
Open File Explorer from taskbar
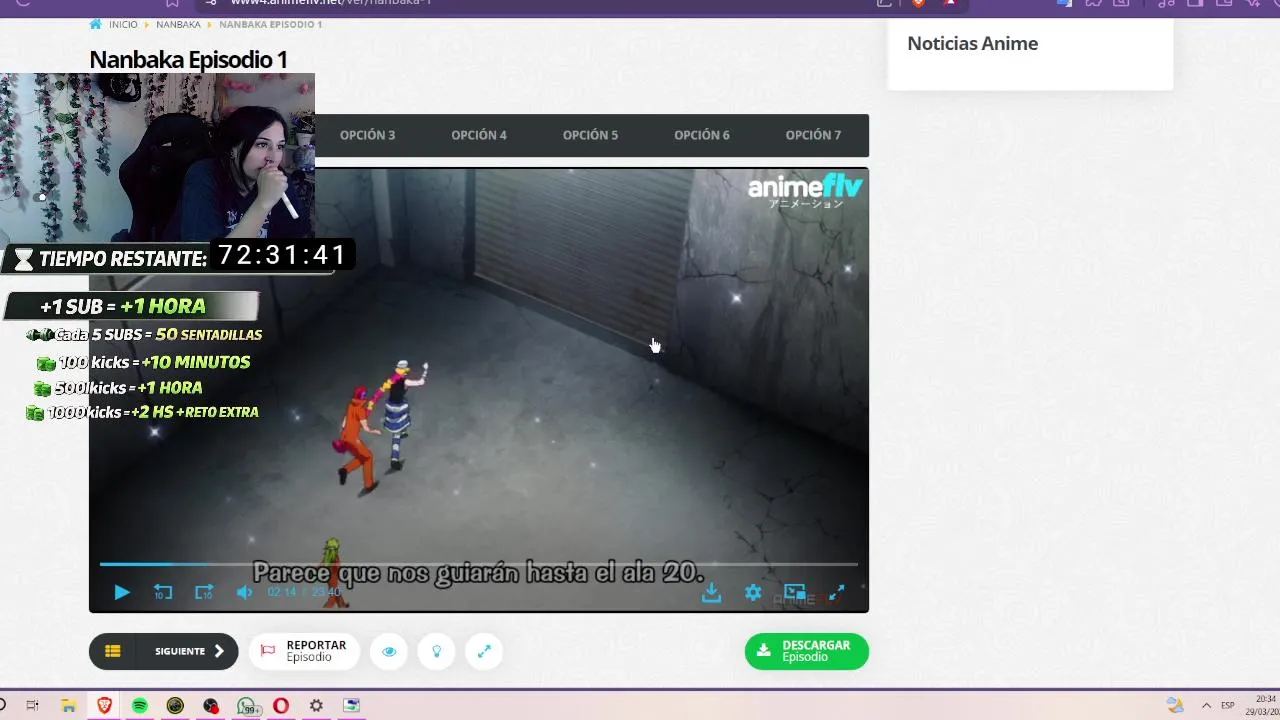coord(68,705)
